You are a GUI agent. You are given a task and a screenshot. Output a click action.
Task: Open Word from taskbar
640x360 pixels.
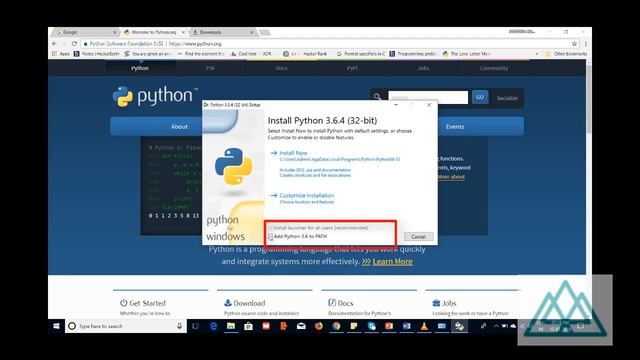(407, 326)
